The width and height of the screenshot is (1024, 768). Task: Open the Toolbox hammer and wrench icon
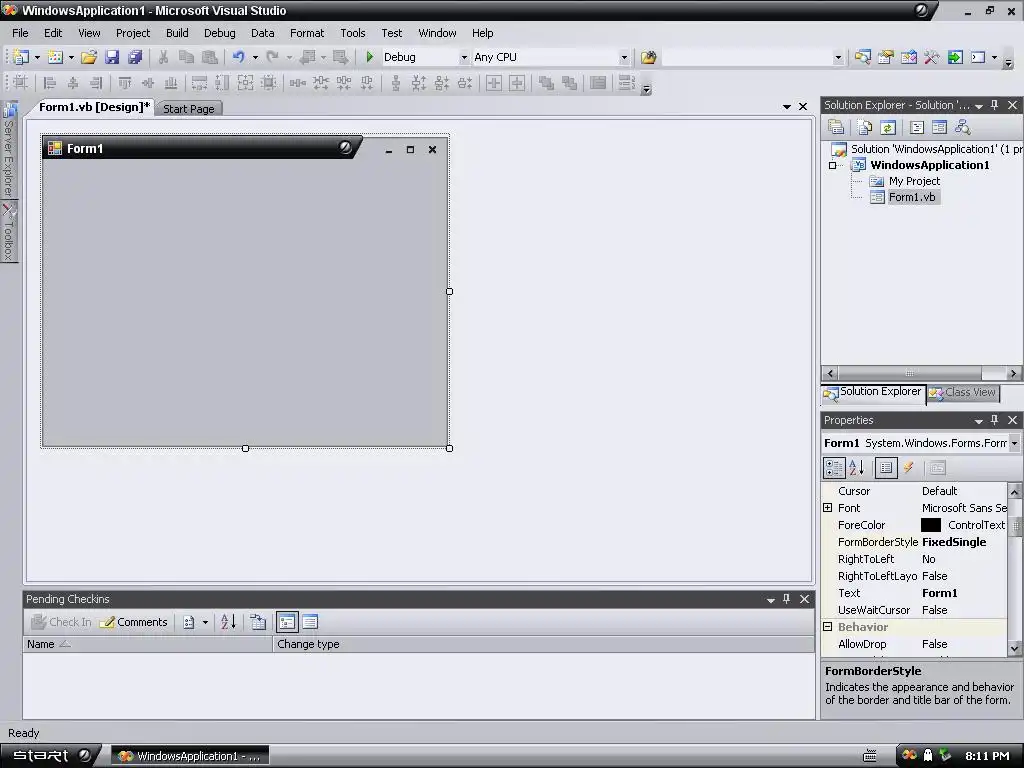coord(932,57)
